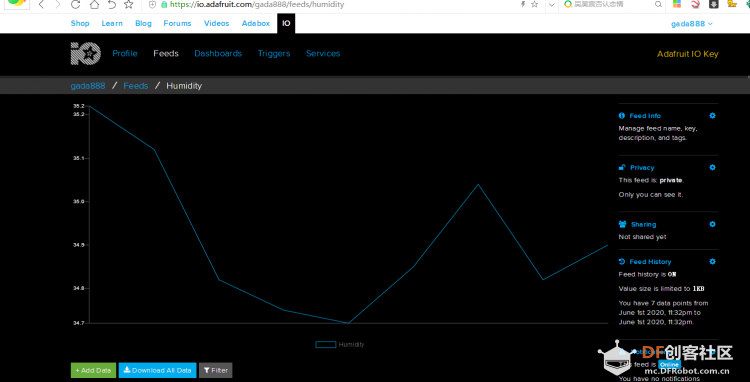Click gada888 in the breadcrumb
The height and width of the screenshot is (382, 750).
pos(88,86)
